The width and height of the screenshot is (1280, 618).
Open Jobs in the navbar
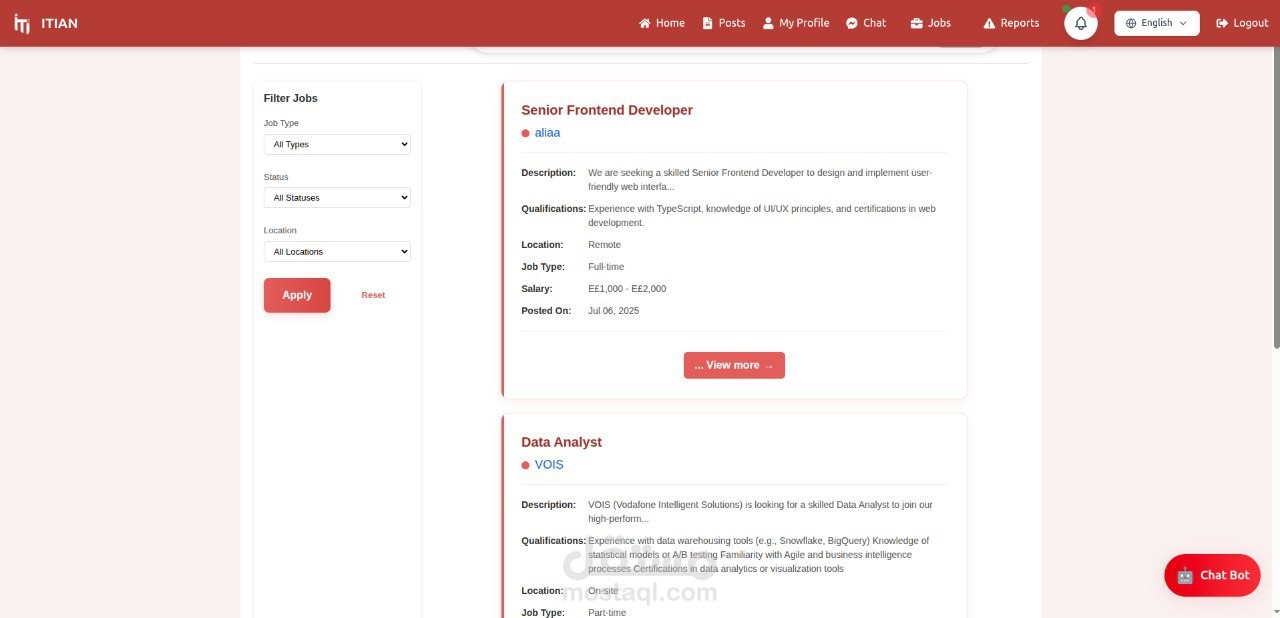[931, 23]
